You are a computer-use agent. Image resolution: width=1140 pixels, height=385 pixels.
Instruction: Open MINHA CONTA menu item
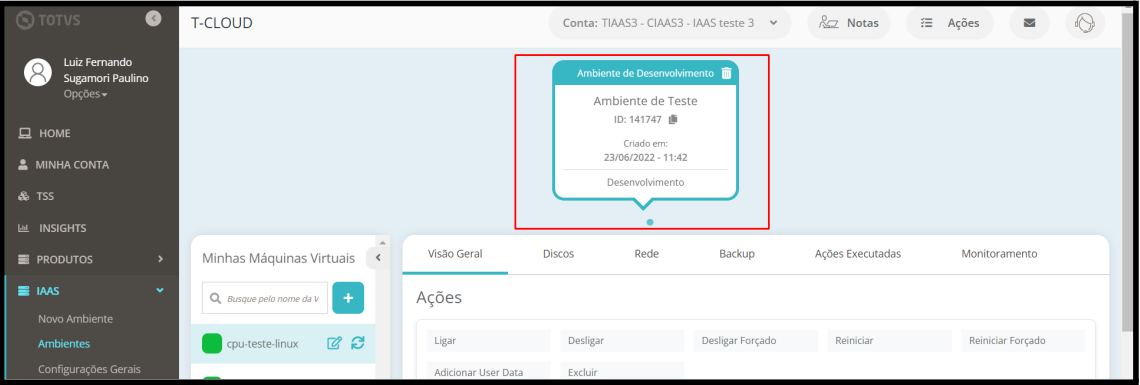pyautogui.click(x=63, y=165)
